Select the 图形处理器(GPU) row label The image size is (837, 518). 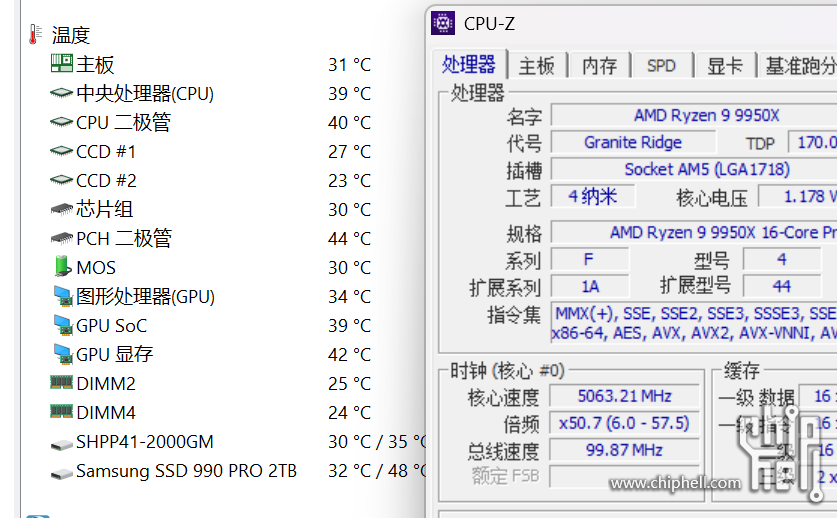pyautogui.click(x=145, y=296)
